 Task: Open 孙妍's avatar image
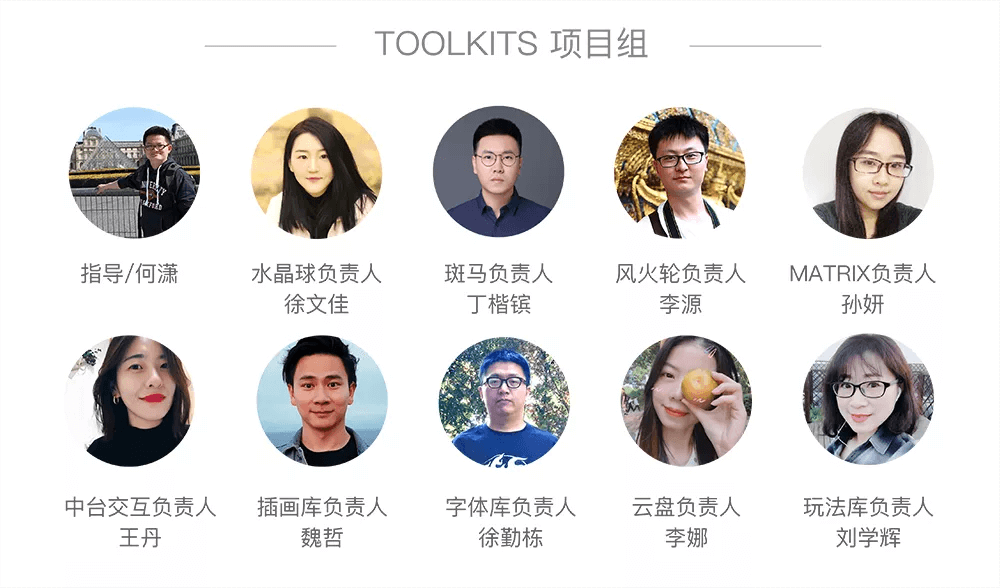868,173
